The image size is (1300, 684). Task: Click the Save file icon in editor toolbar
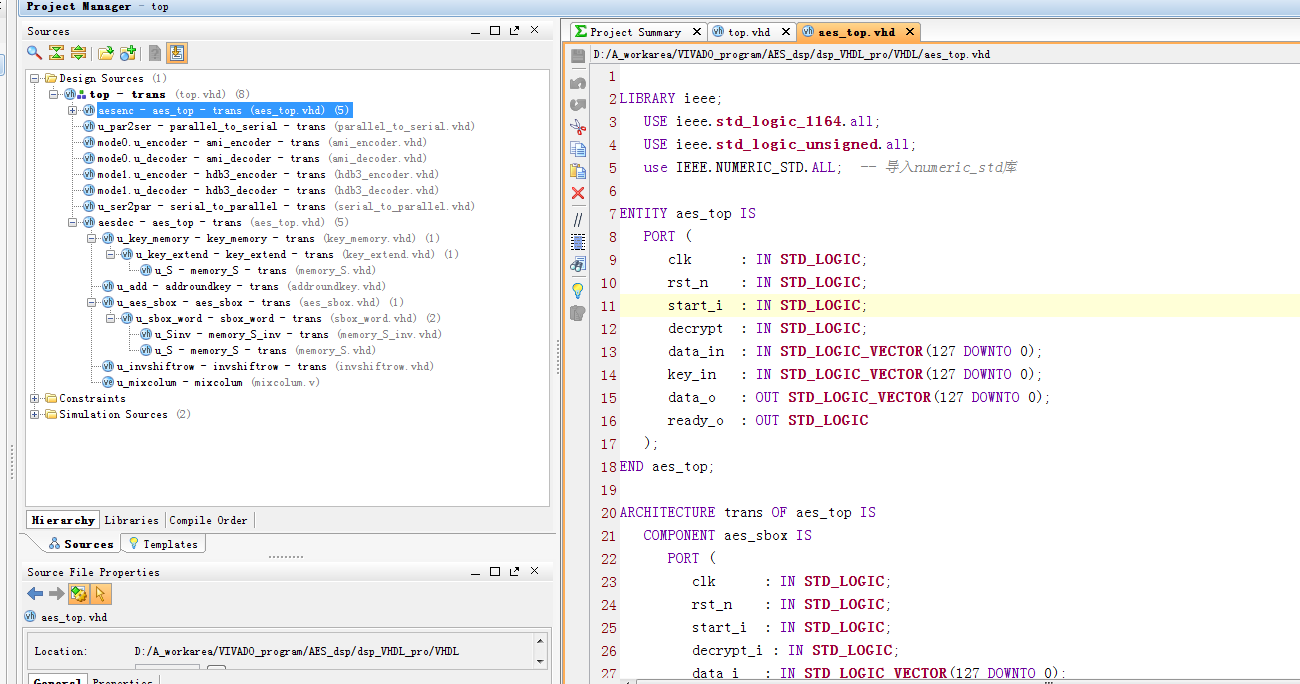578,58
